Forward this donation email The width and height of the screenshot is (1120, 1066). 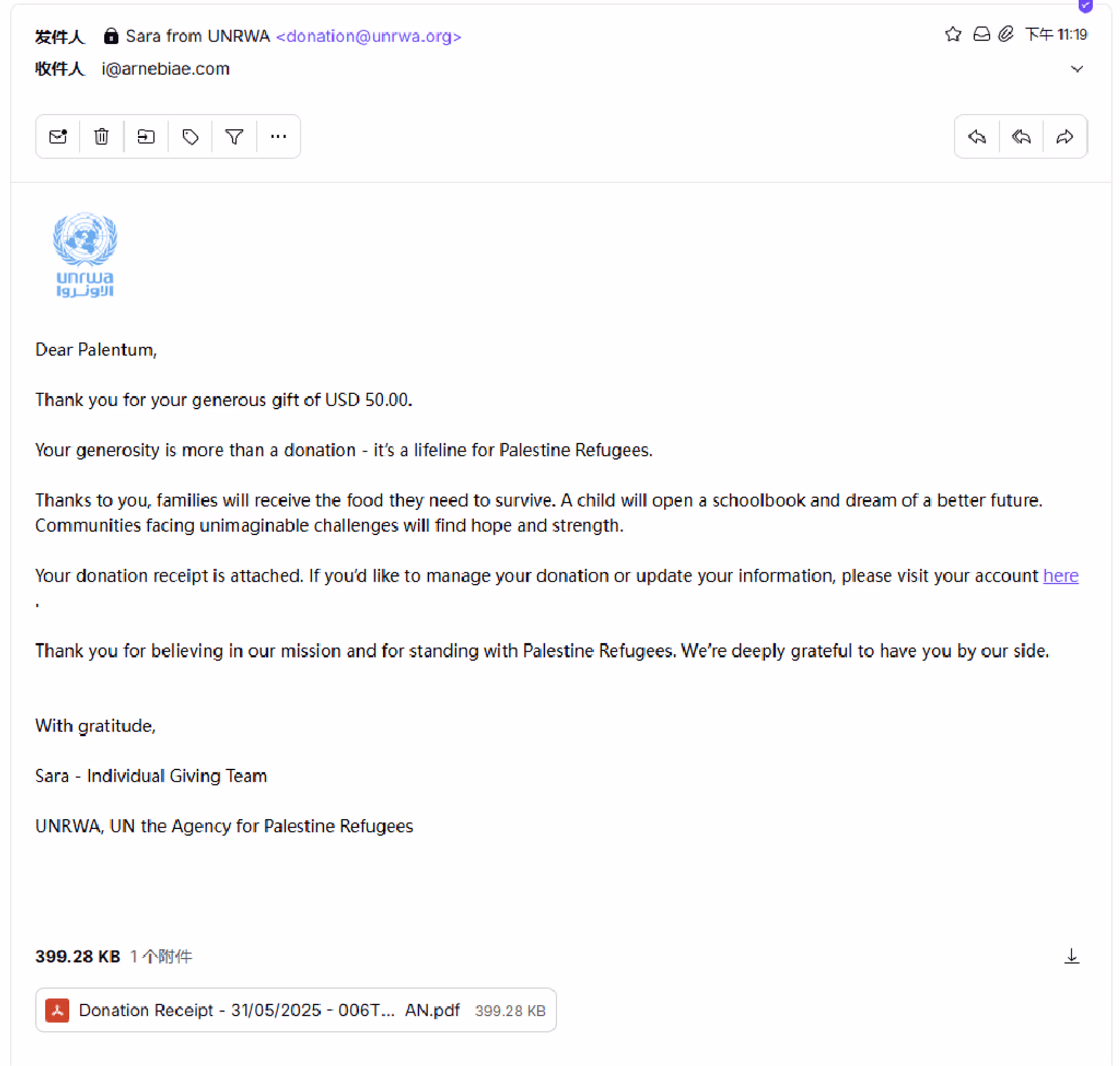pyautogui.click(x=1065, y=136)
